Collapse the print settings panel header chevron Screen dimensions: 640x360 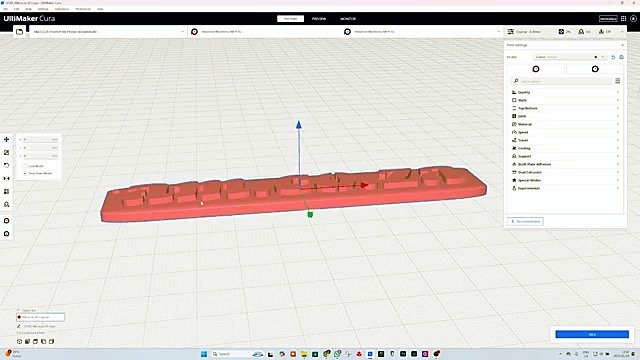coord(622,31)
